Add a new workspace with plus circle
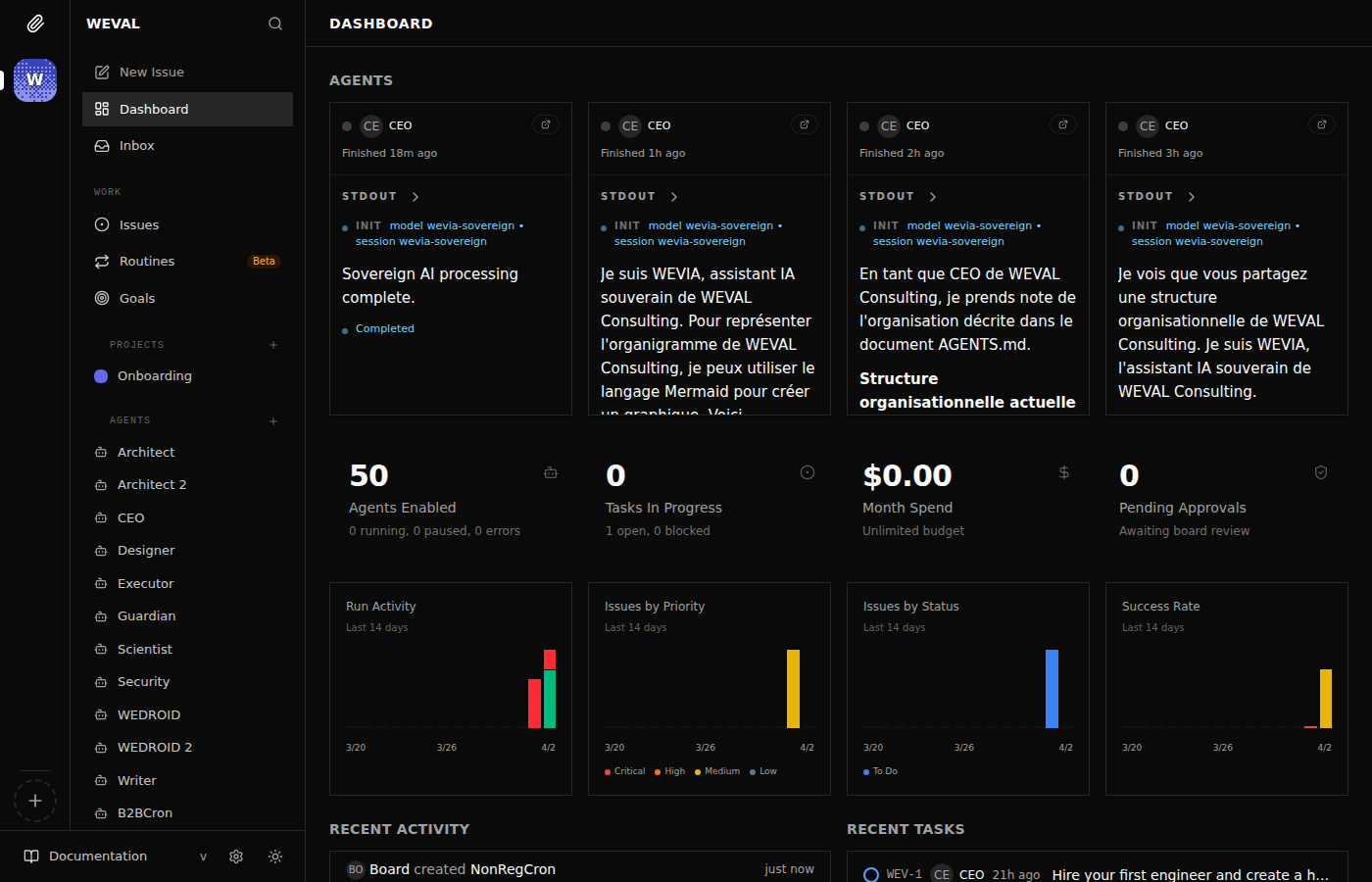The height and width of the screenshot is (882, 1372). click(35, 801)
